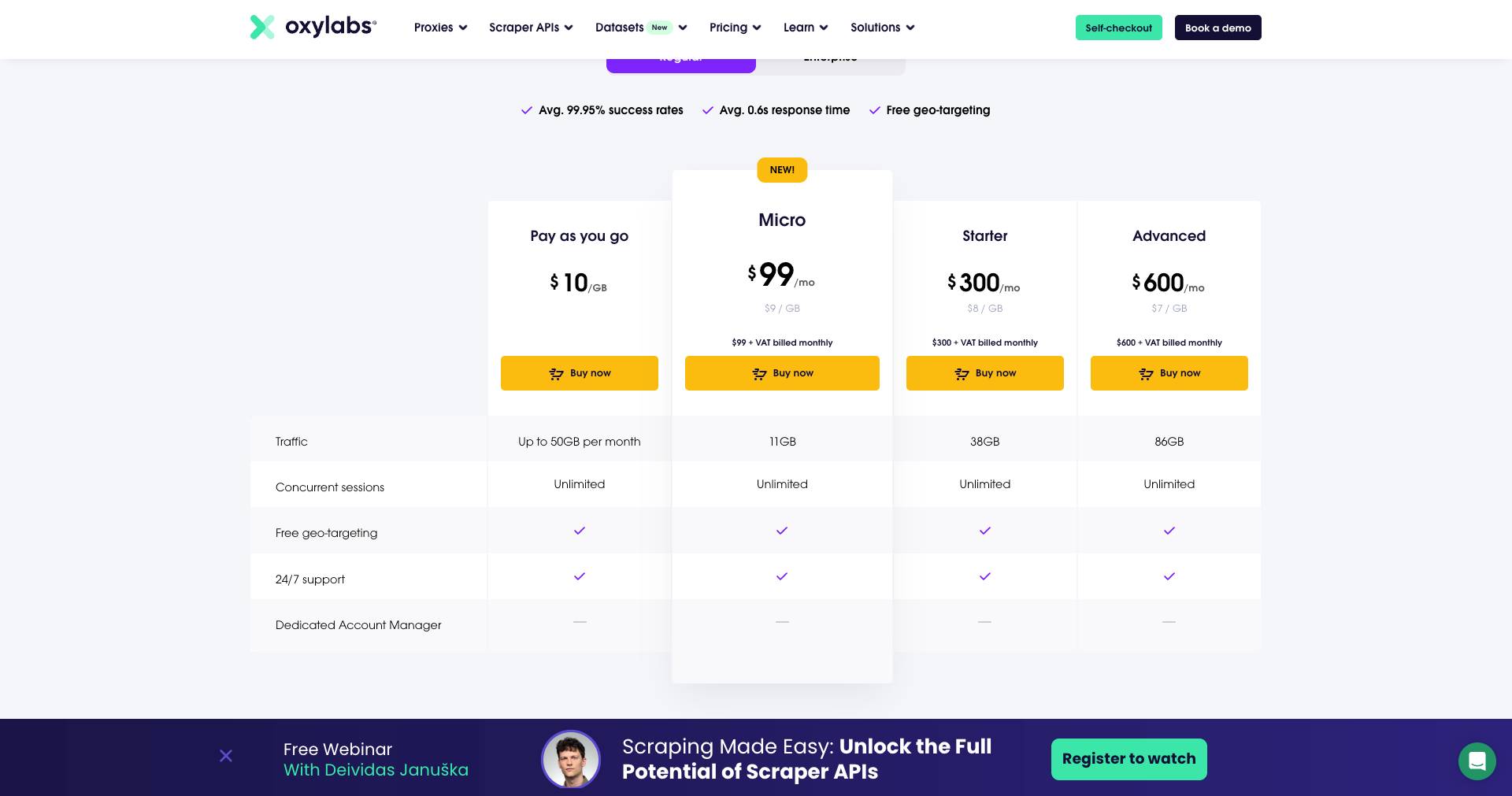
Task: Click Micro's Free geo-targeting checkmark
Action: (781, 531)
